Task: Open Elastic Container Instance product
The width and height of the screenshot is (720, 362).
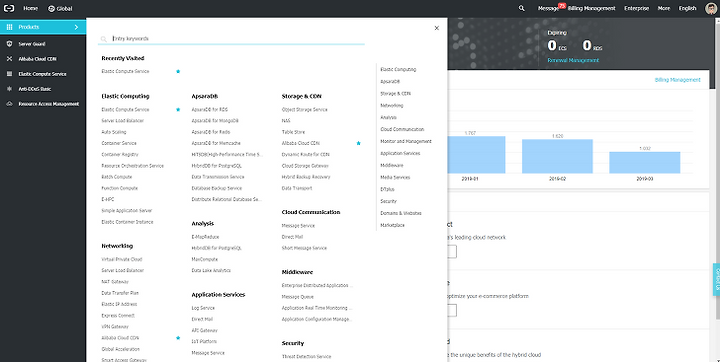Action: click(x=127, y=222)
